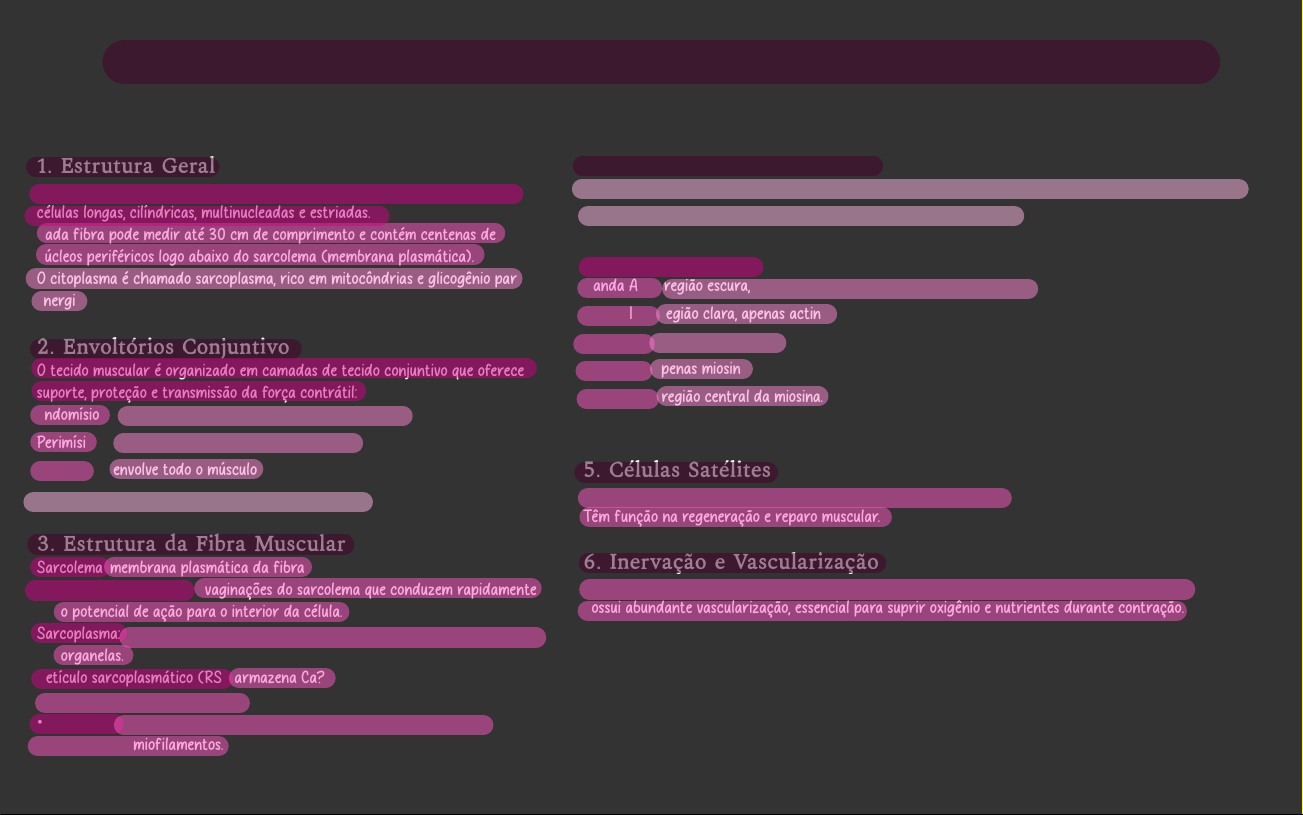
Task: Click the text "envolve todo o músculo"
Action: (186, 469)
